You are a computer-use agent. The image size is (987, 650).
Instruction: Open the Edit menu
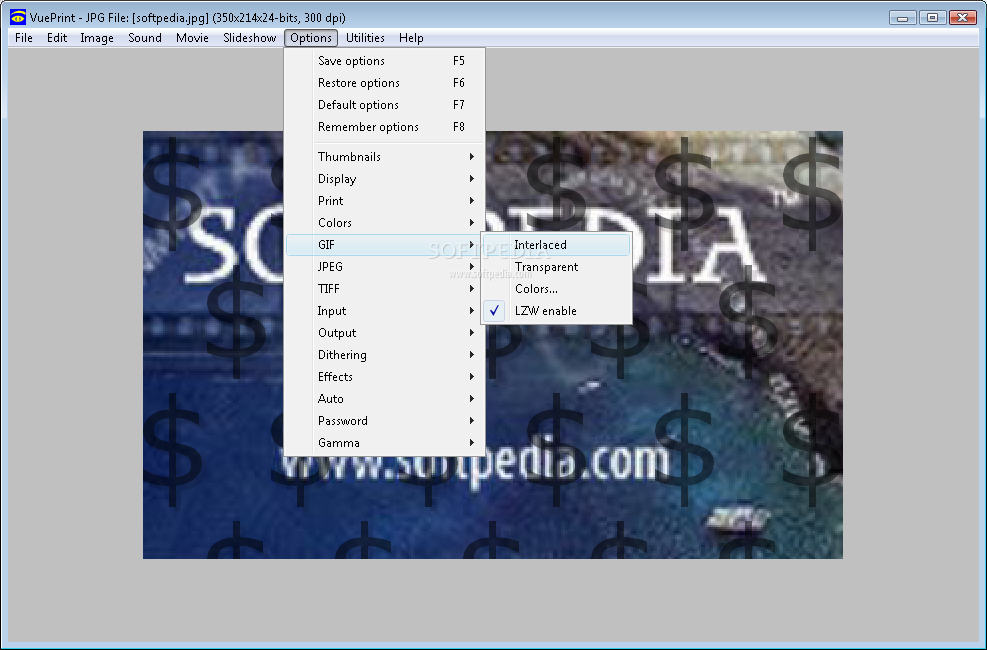click(x=57, y=38)
